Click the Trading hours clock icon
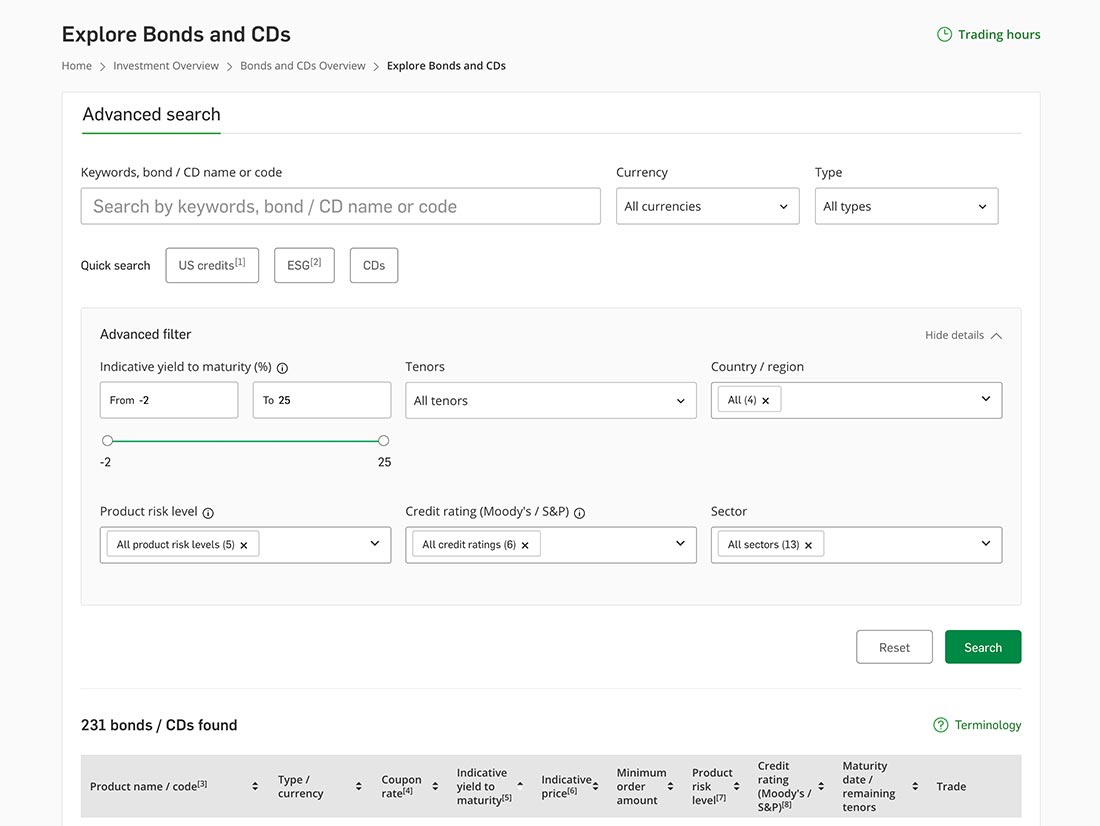This screenshot has height=826, width=1100. pyautogui.click(x=944, y=34)
